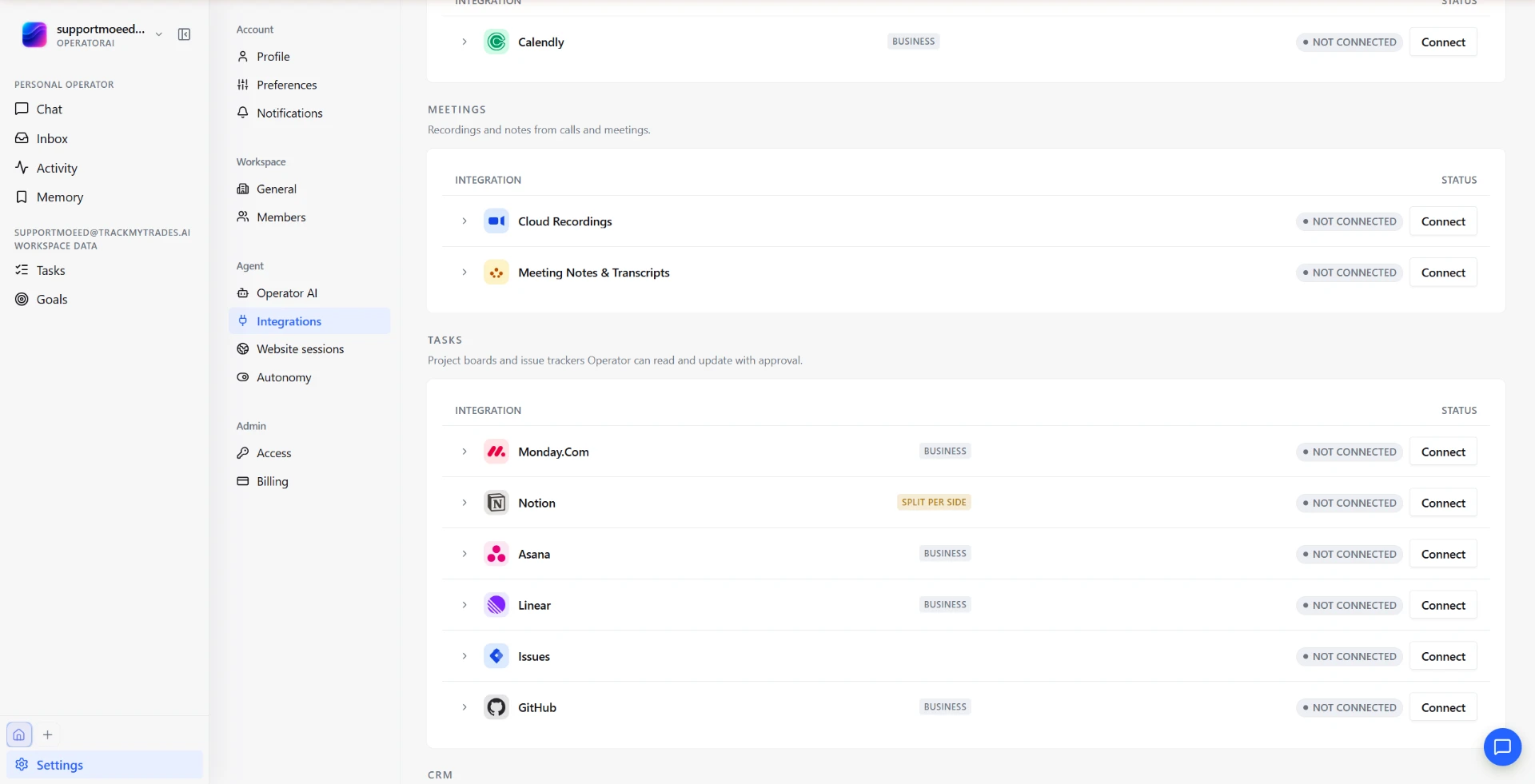Connect the Calendly integration
The height and width of the screenshot is (784, 1535).
[x=1443, y=42]
